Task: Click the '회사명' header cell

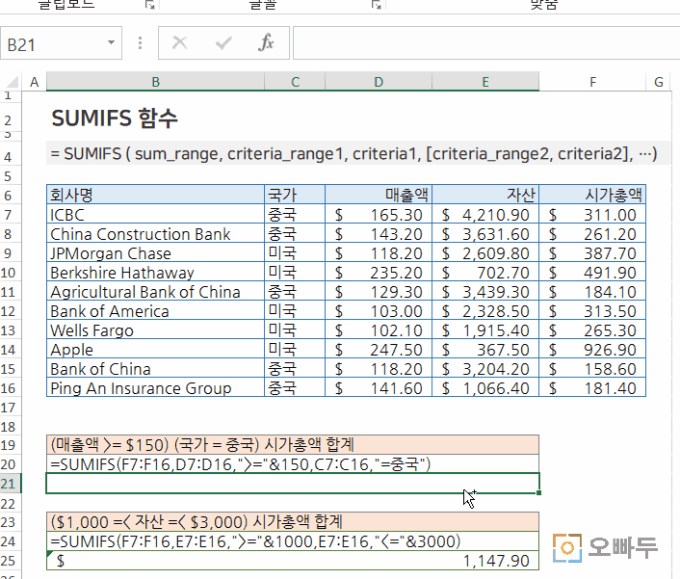Action: tap(155, 195)
